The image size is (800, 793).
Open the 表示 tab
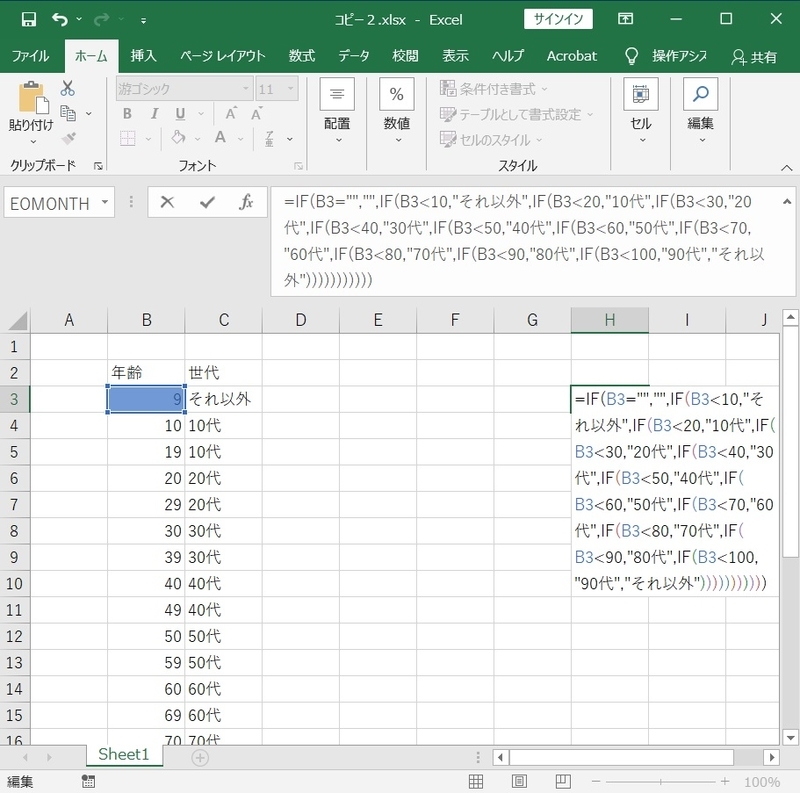[x=455, y=56]
